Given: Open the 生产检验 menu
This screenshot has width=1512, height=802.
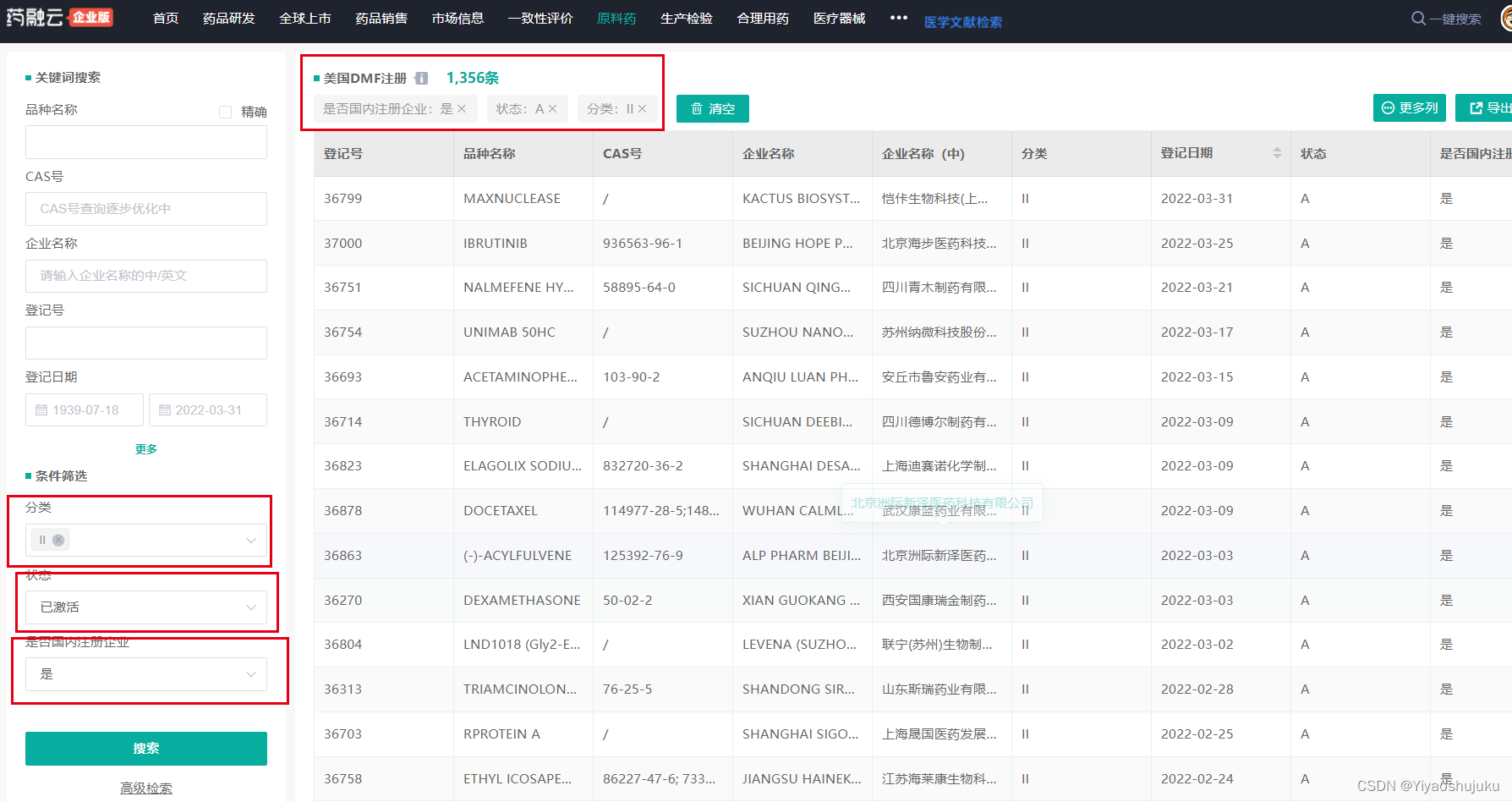Looking at the screenshot, I should pos(687,18).
